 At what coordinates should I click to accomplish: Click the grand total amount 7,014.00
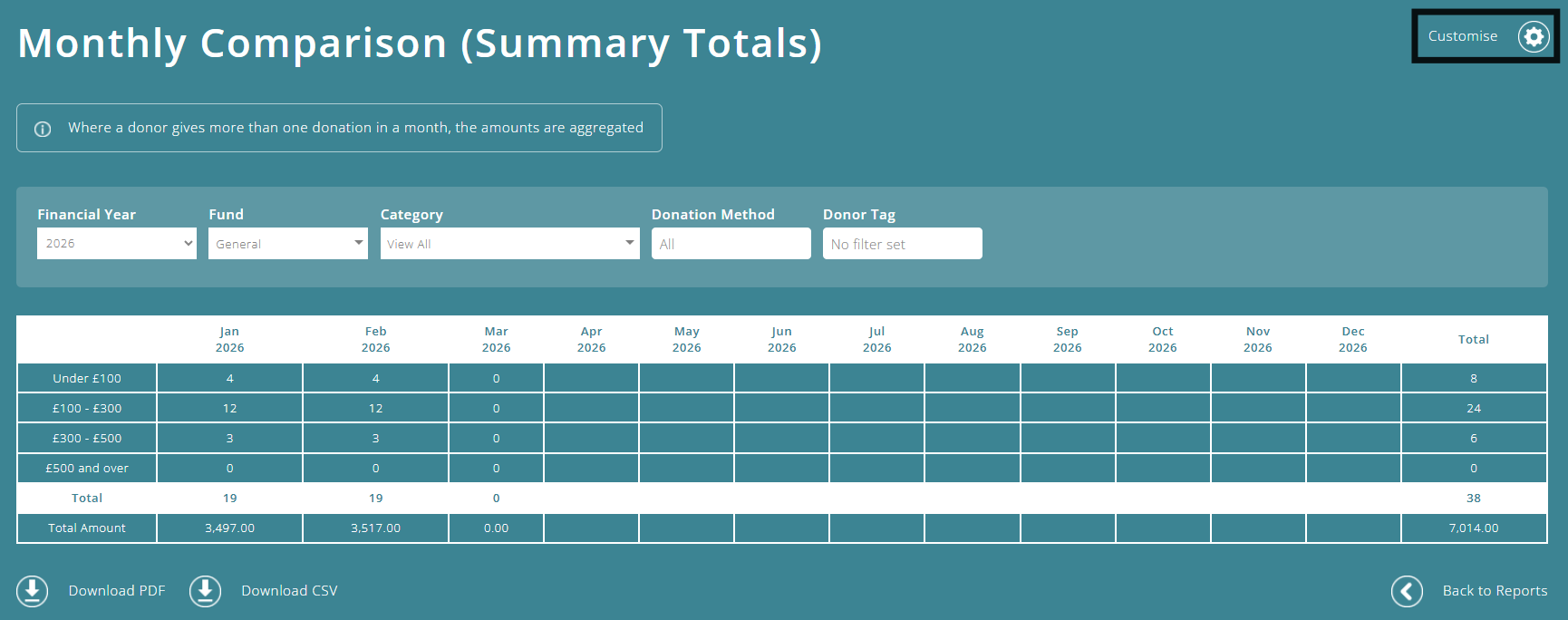(x=1474, y=528)
